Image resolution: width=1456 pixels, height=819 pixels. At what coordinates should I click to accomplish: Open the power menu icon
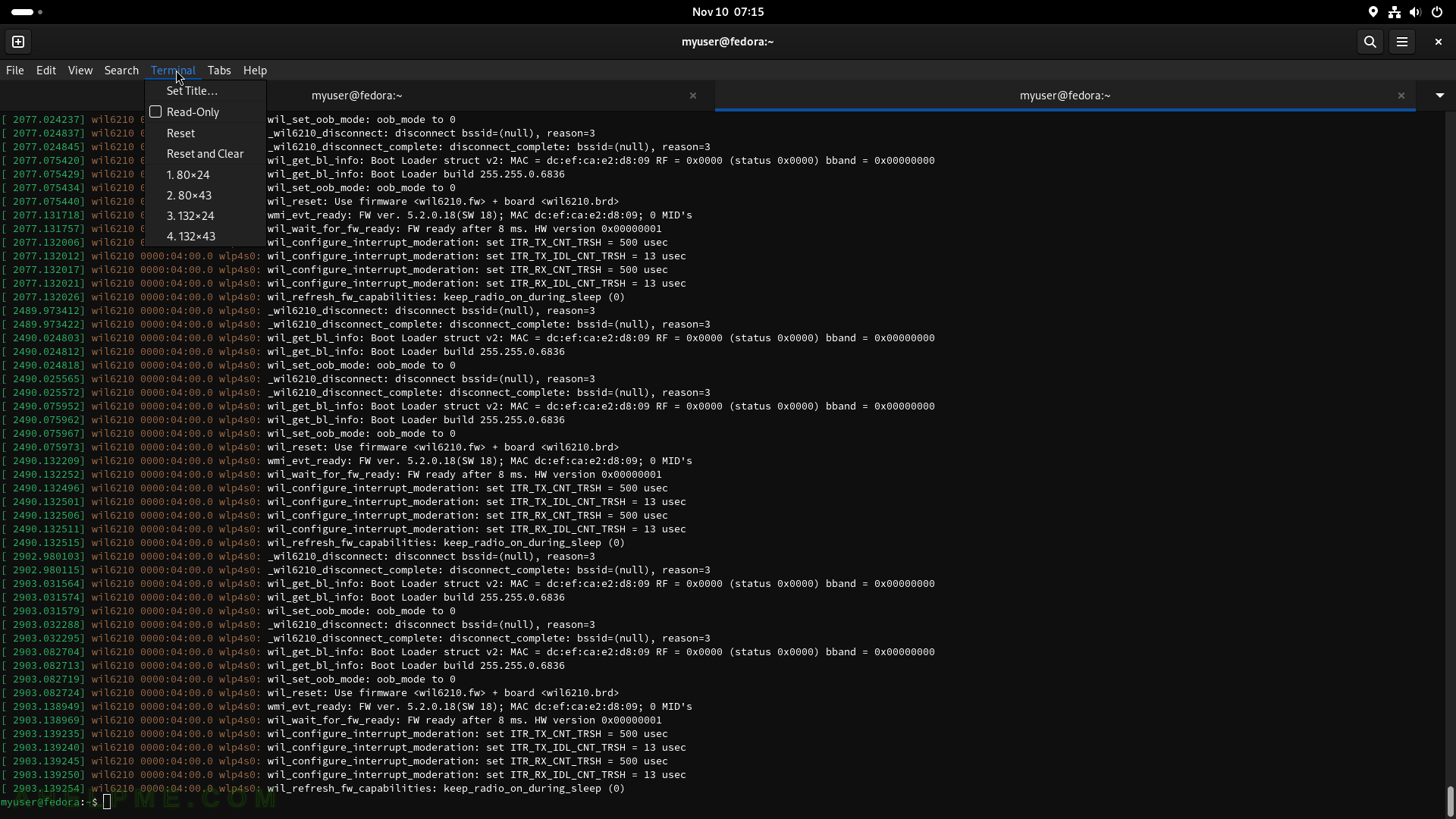click(1436, 12)
